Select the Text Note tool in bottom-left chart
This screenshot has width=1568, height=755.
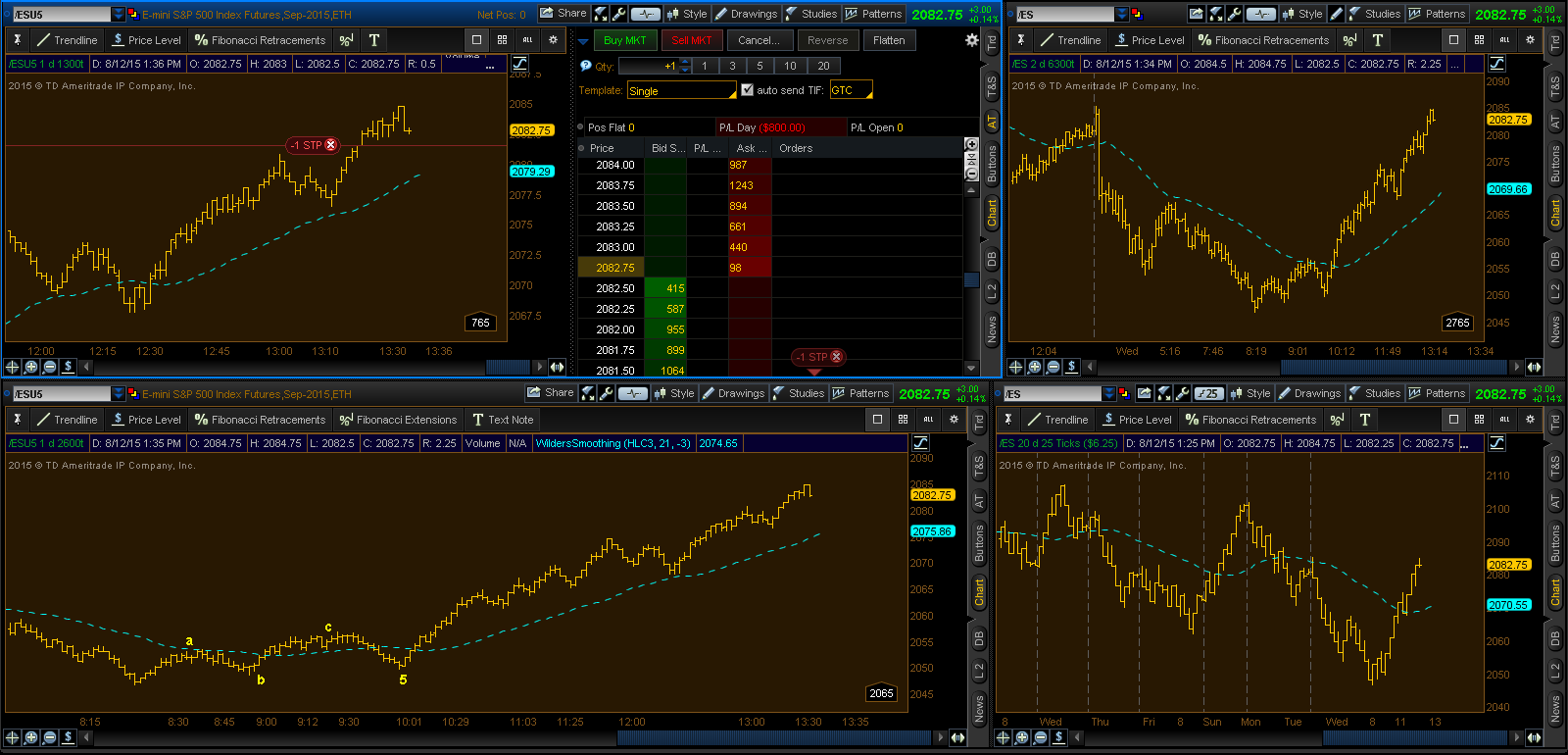point(503,420)
